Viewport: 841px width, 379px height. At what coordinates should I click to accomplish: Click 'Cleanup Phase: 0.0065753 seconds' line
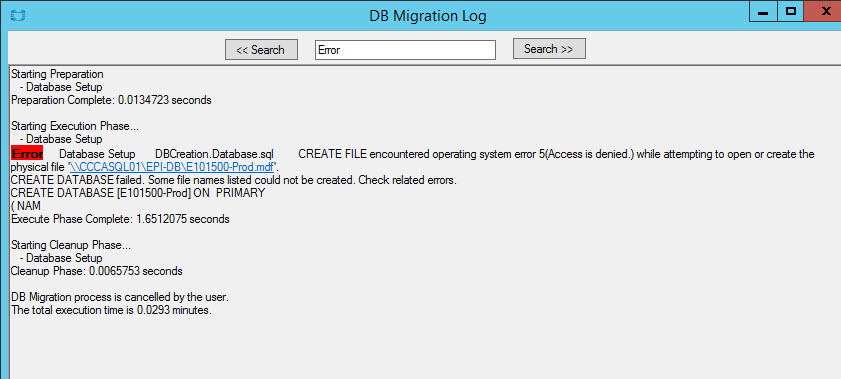click(97, 271)
